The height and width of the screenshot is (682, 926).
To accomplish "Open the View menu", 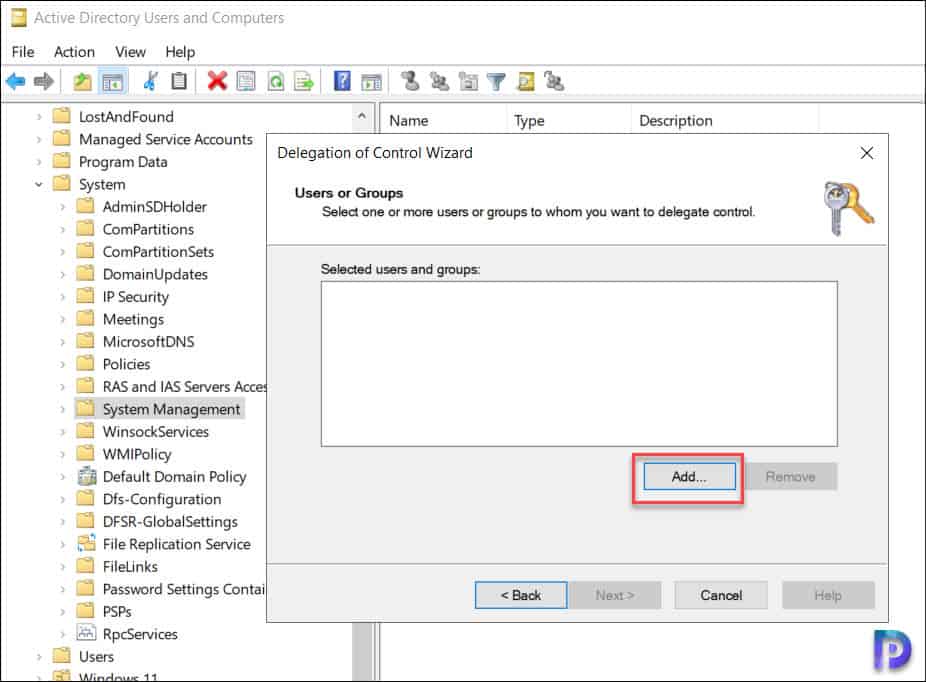I will (130, 51).
